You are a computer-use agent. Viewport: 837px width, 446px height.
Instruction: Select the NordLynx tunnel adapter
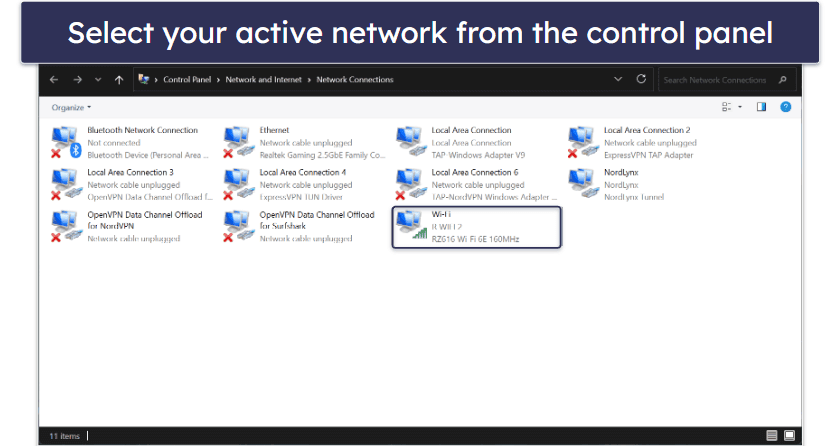(x=583, y=184)
